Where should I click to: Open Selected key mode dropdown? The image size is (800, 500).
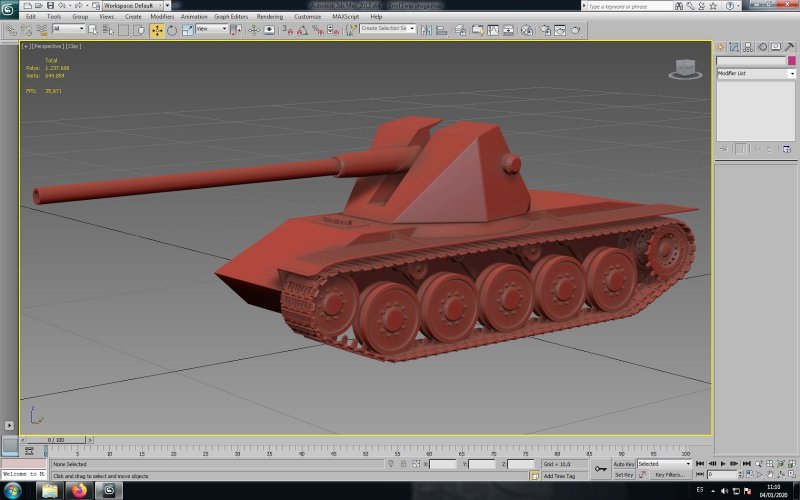point(664,464)
